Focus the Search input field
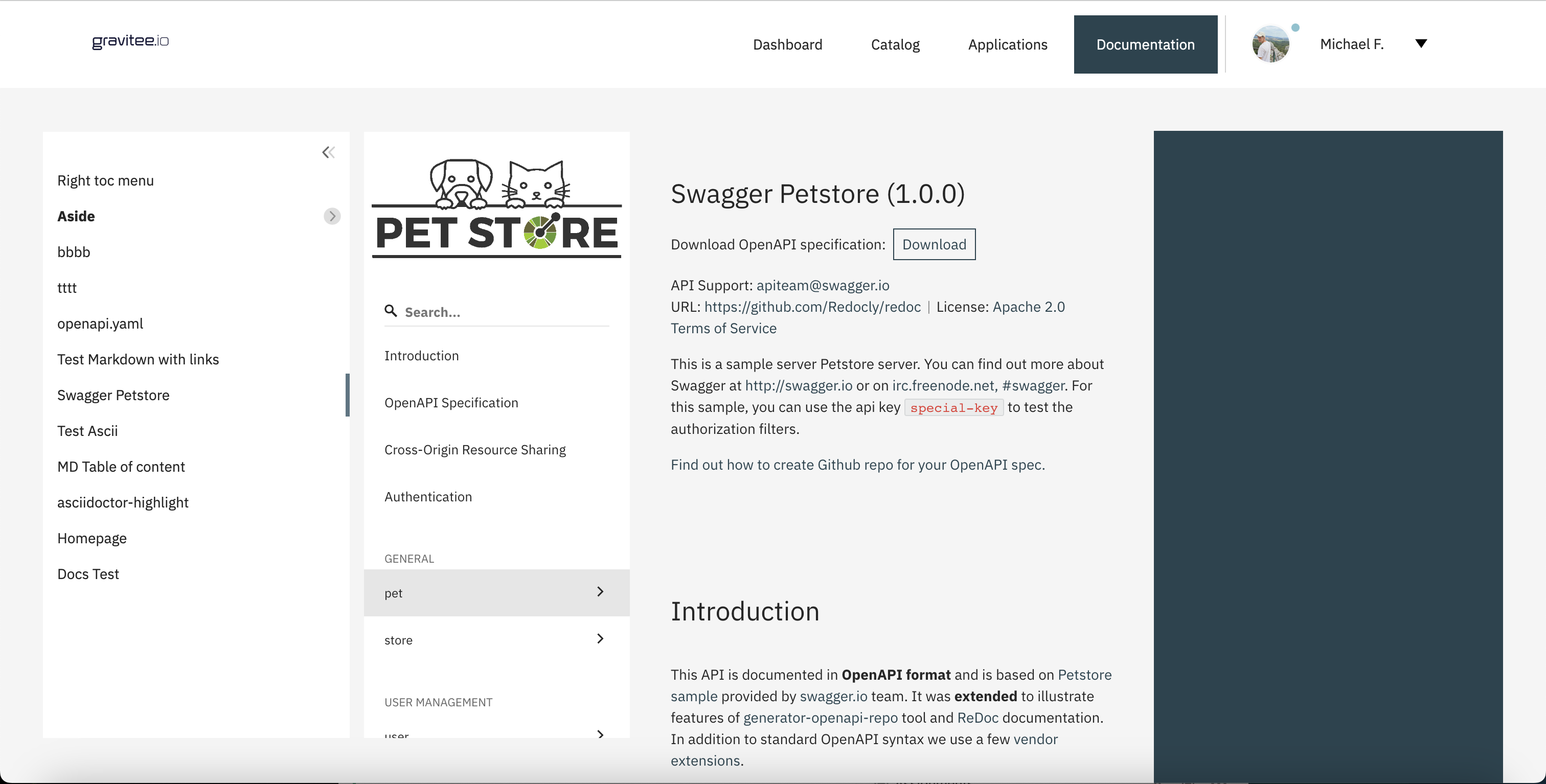This screenshot has width=1546, height=784. [504, 312]
